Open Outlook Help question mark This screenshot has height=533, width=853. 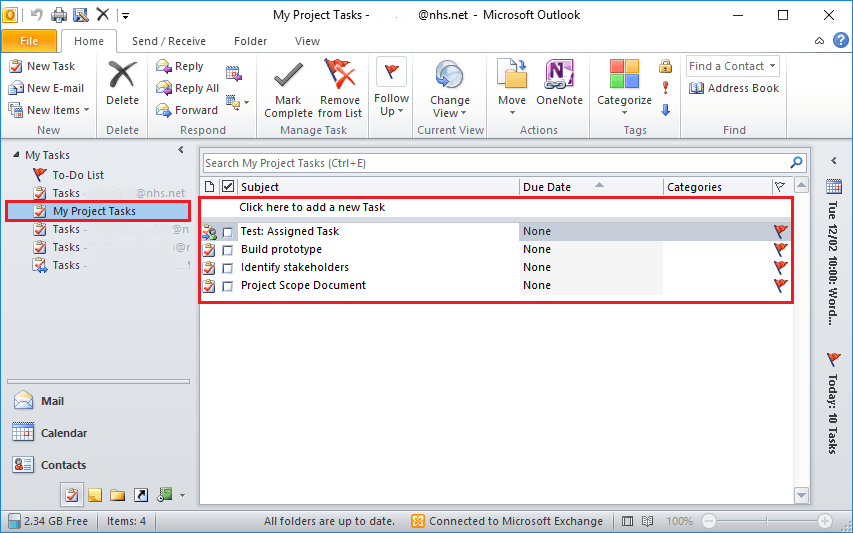tap(840, 40)
